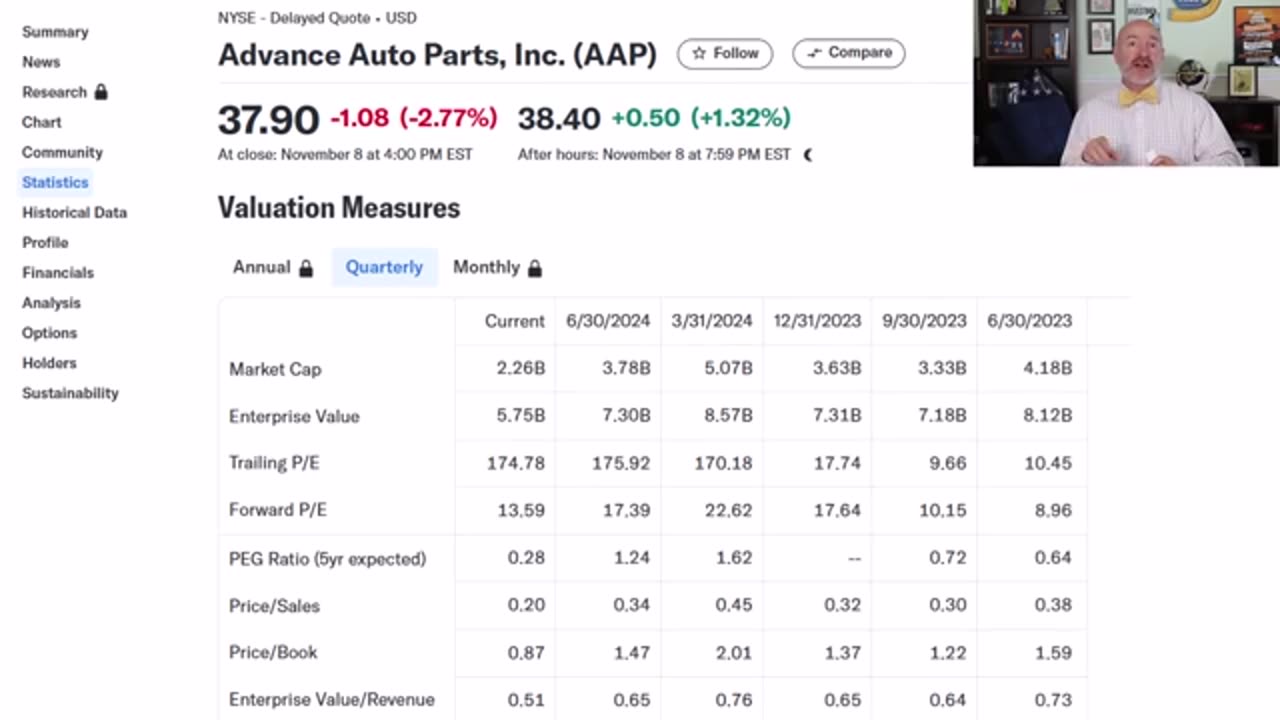Switch to the Annual tab

(x=272, y=267)
